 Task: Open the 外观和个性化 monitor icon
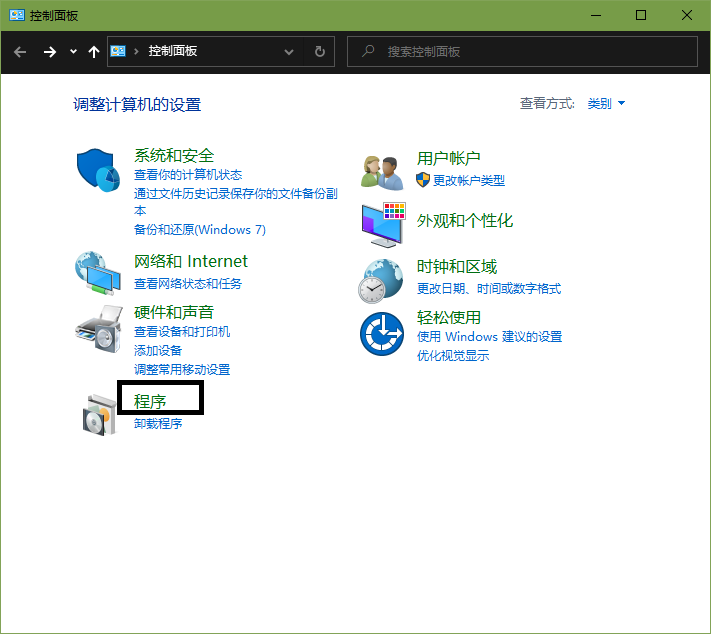[383, 225]
